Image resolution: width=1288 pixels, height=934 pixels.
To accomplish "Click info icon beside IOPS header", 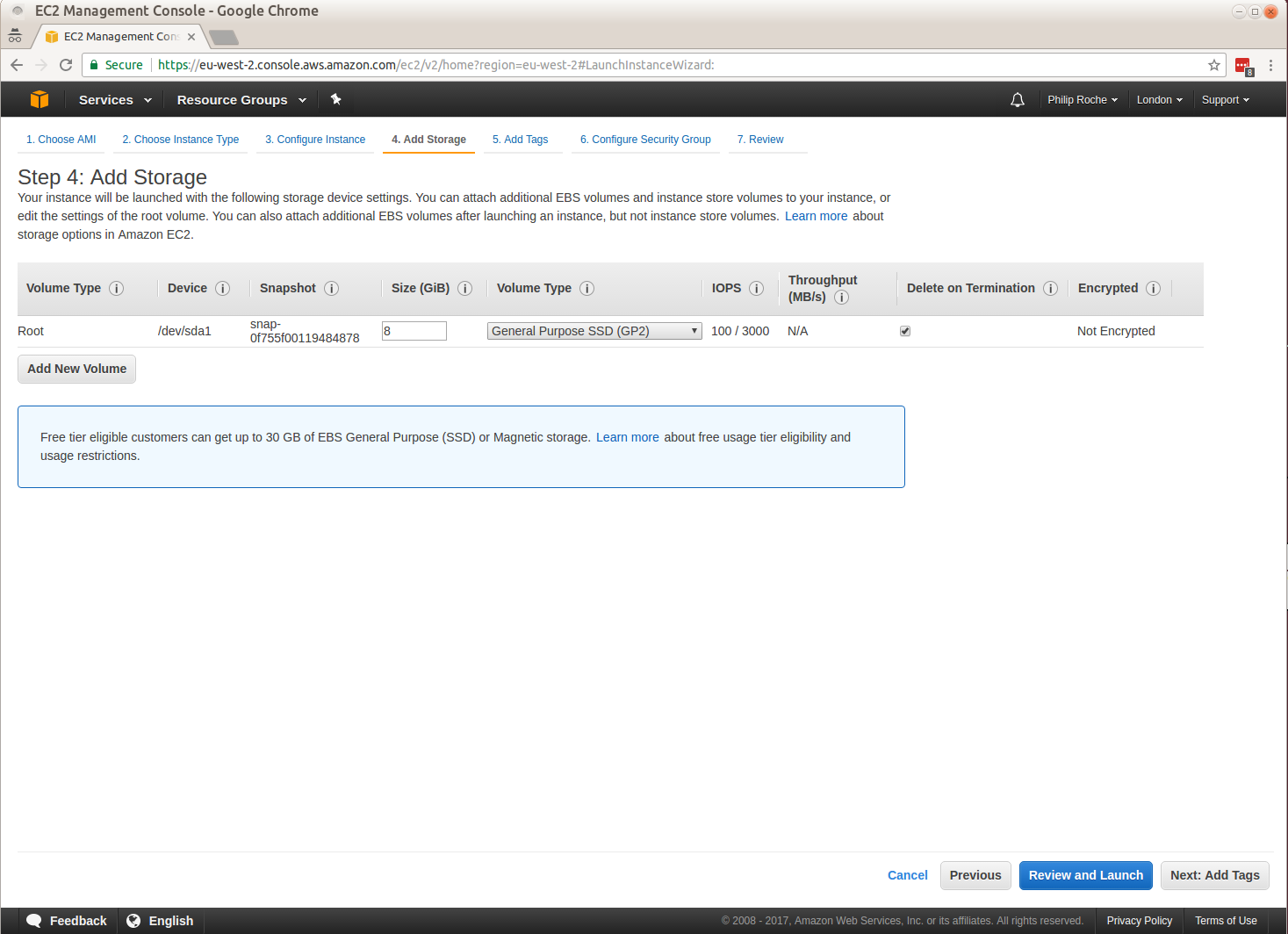I will click(x=757, y=289).
